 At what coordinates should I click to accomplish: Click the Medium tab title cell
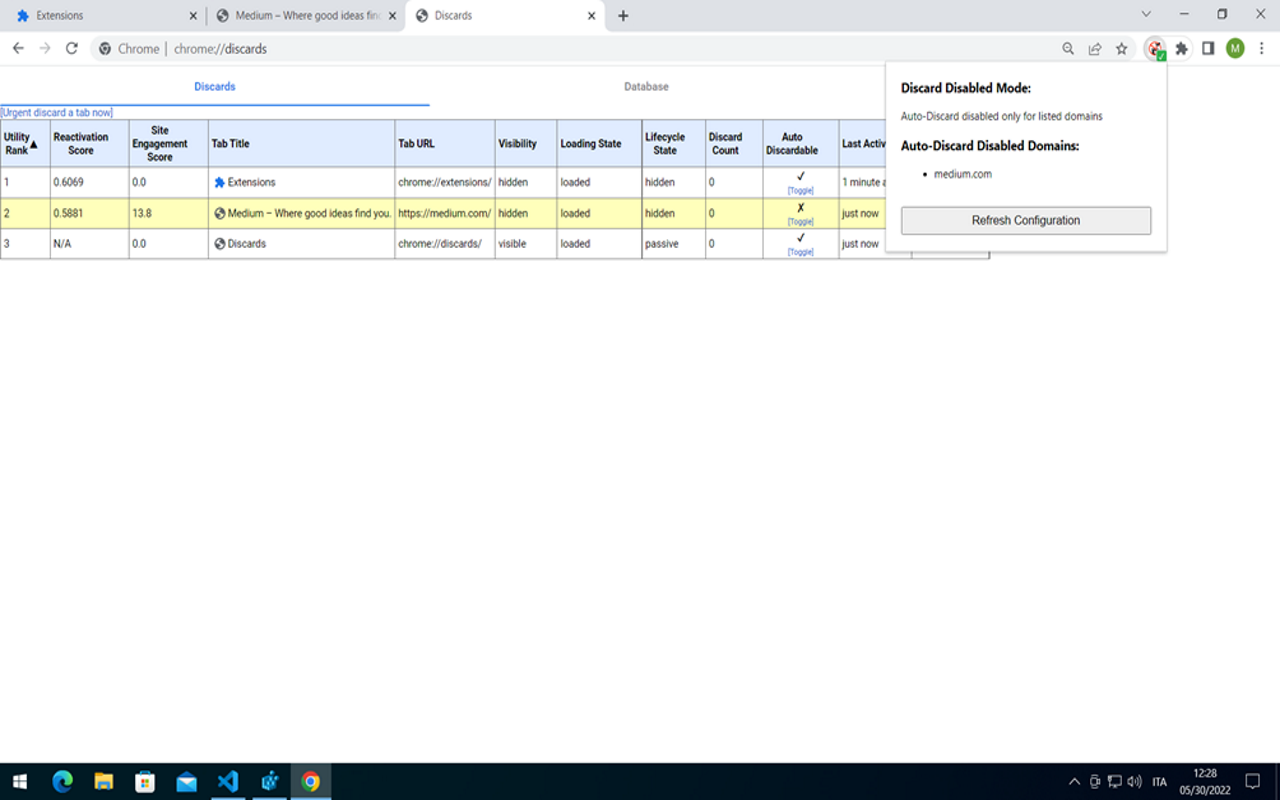[301, 213]
